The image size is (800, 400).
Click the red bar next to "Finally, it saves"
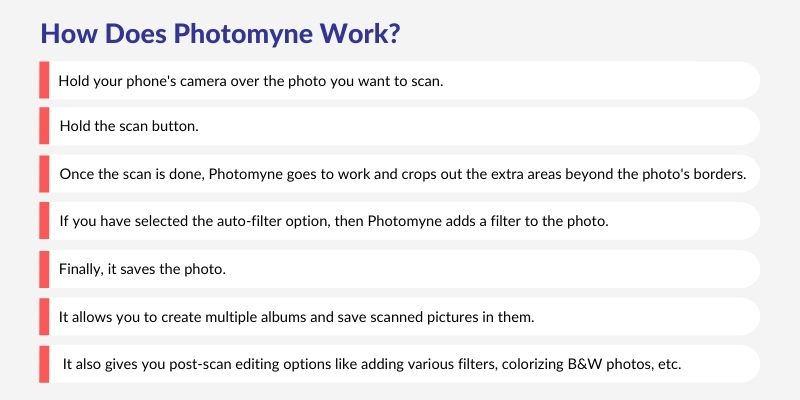tap(44, 268)
